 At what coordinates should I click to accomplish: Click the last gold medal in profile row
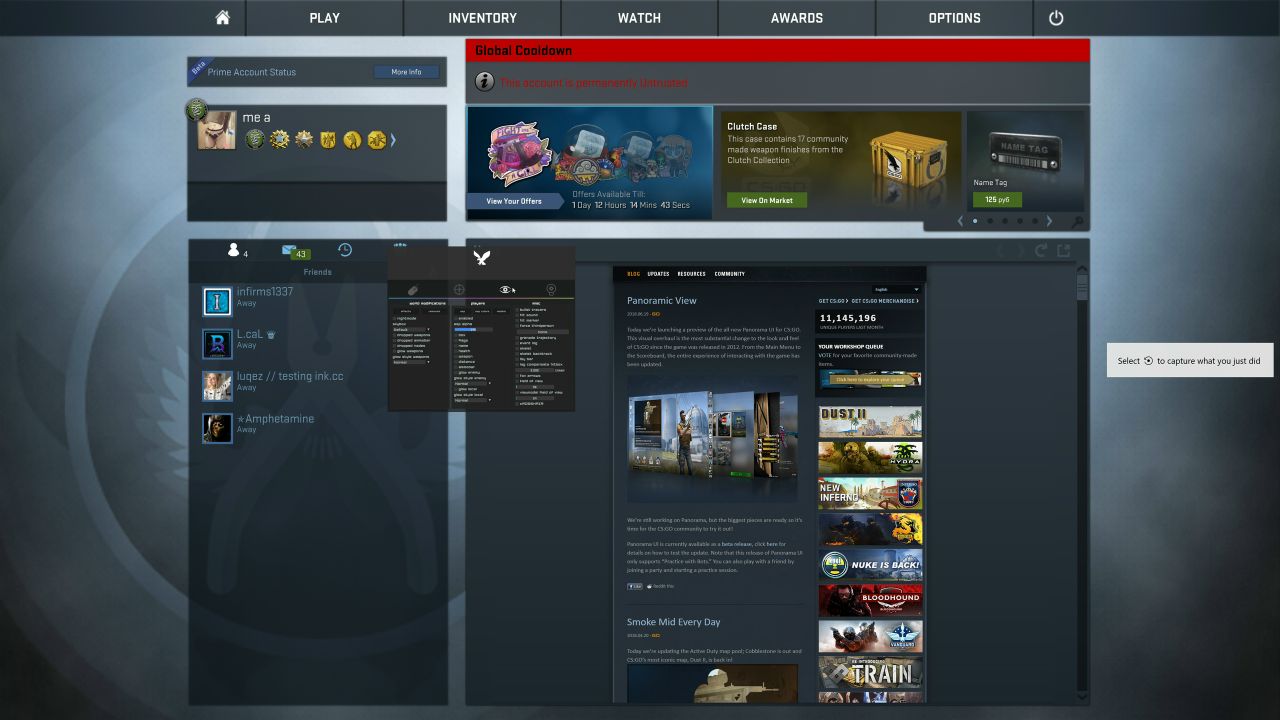coord(377,139)
